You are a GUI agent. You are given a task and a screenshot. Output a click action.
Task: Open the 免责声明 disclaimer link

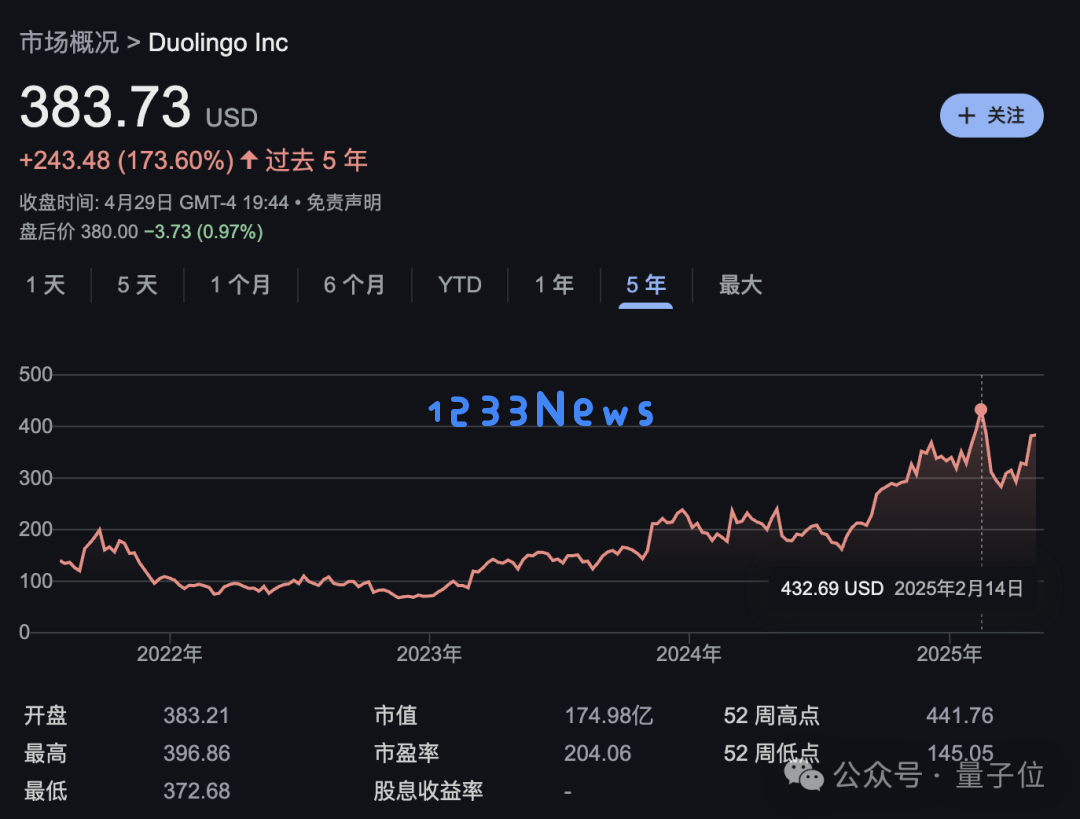click(344, 203)
